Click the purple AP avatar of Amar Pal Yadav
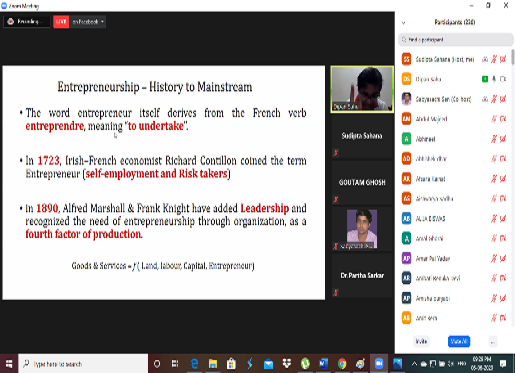The width and height of the screenshot is (515, 373). pyautogui.click(x=406, y=258)
